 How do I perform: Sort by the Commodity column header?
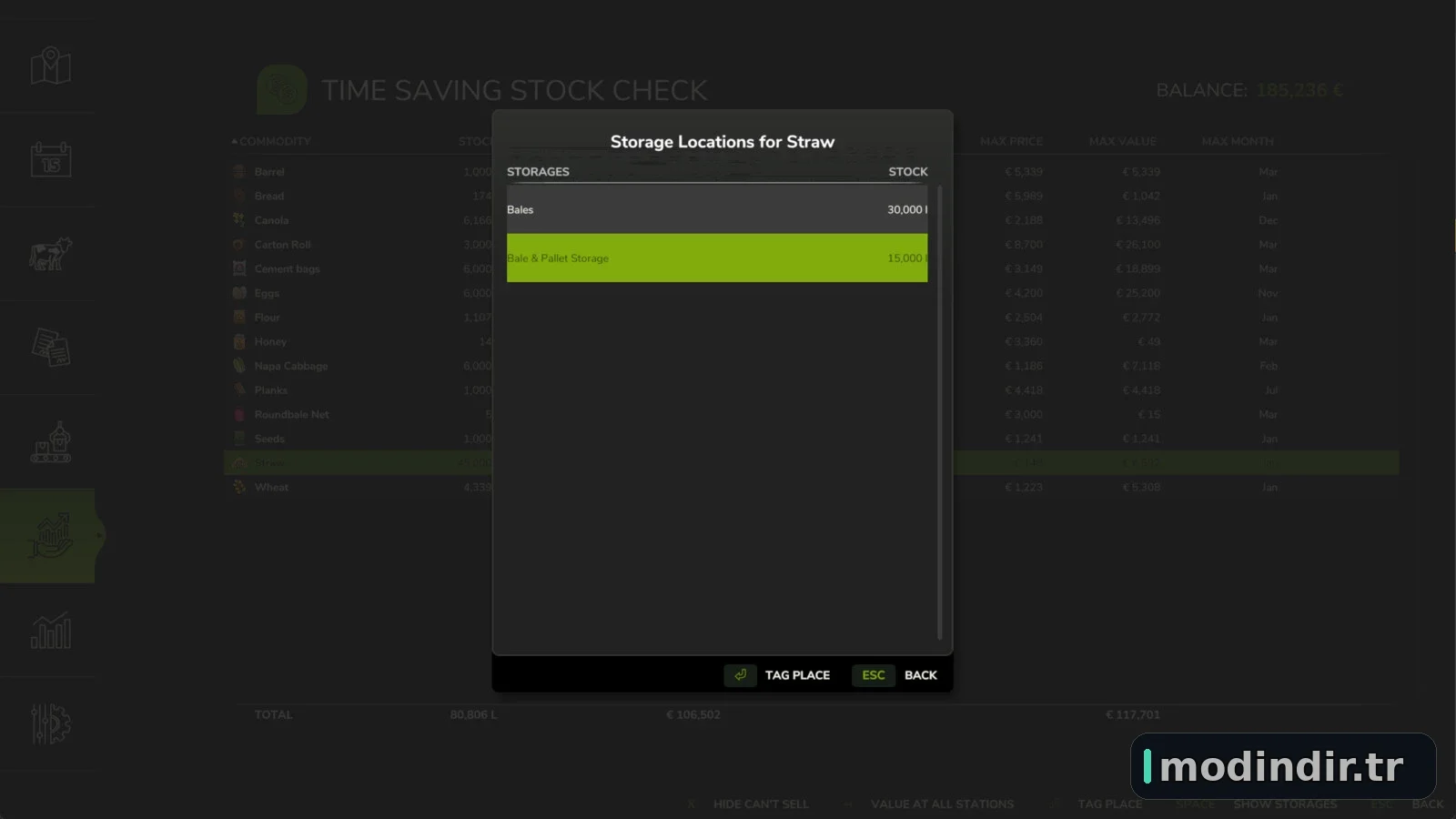(x=275, y=141)
